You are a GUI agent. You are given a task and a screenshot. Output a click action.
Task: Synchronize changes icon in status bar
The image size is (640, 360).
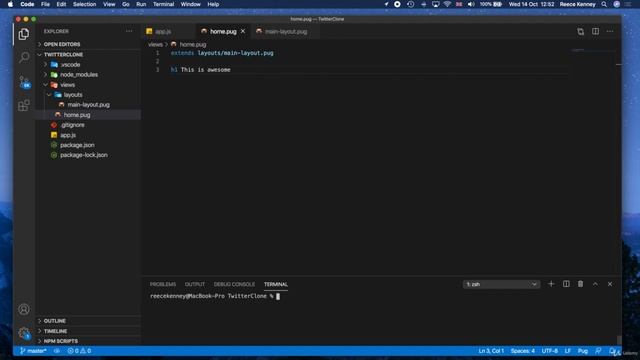coord(57,351)
